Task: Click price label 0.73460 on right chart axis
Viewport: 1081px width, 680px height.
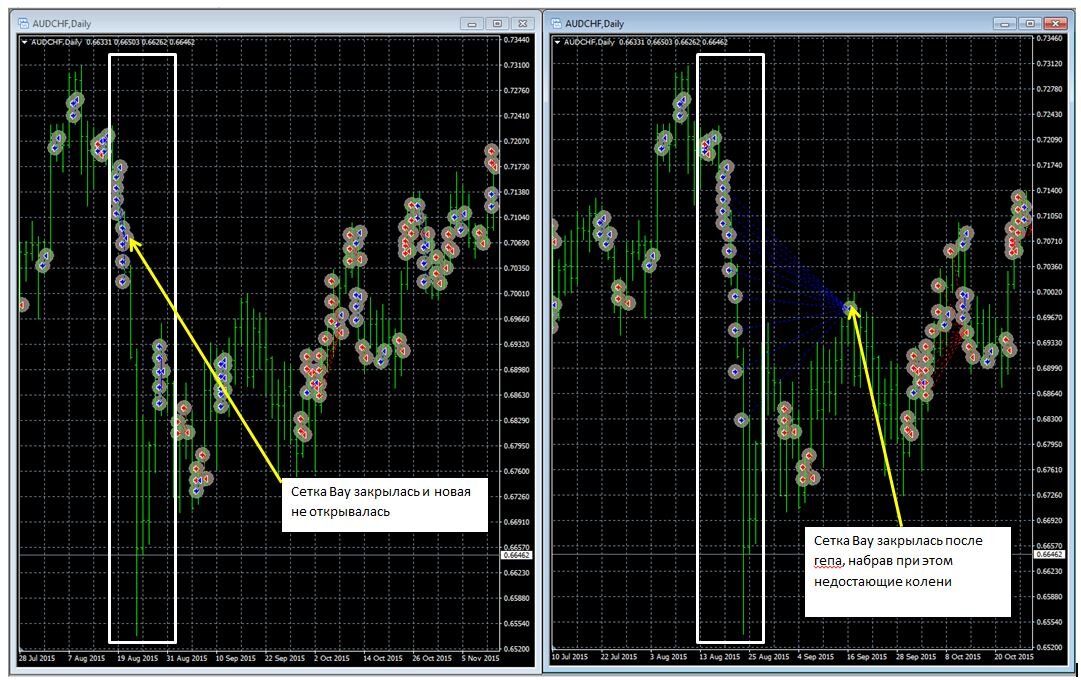Action: (x=1049, y=39)
